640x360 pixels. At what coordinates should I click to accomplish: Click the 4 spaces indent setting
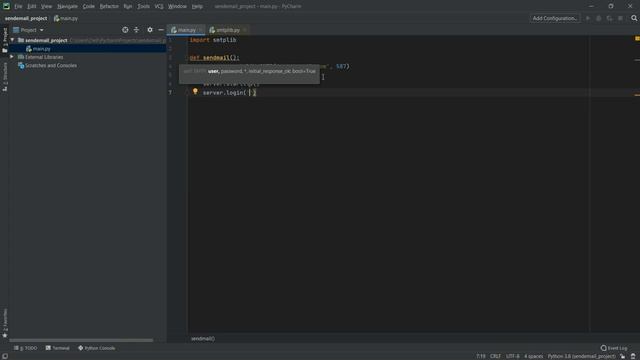pyautogui.click(x=533, y=356)
